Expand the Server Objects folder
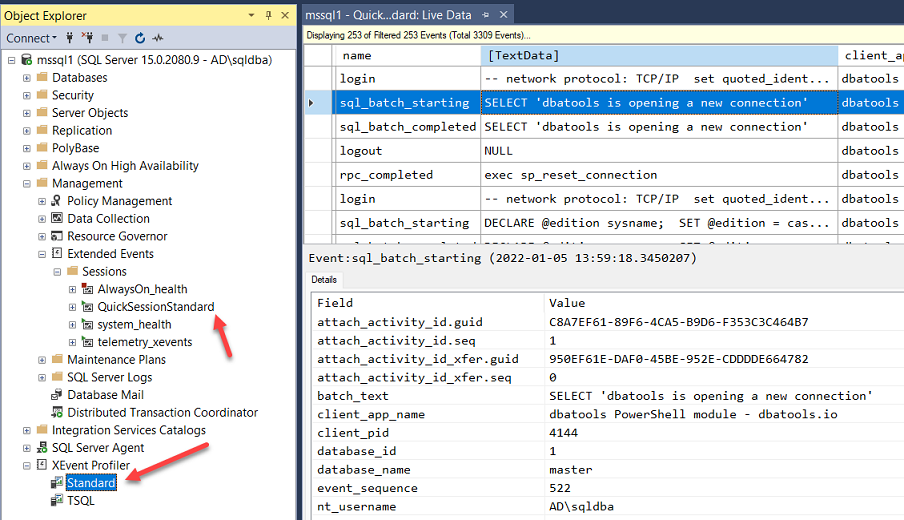This screenshot has width=904, height=520. (x=27, y=113)
